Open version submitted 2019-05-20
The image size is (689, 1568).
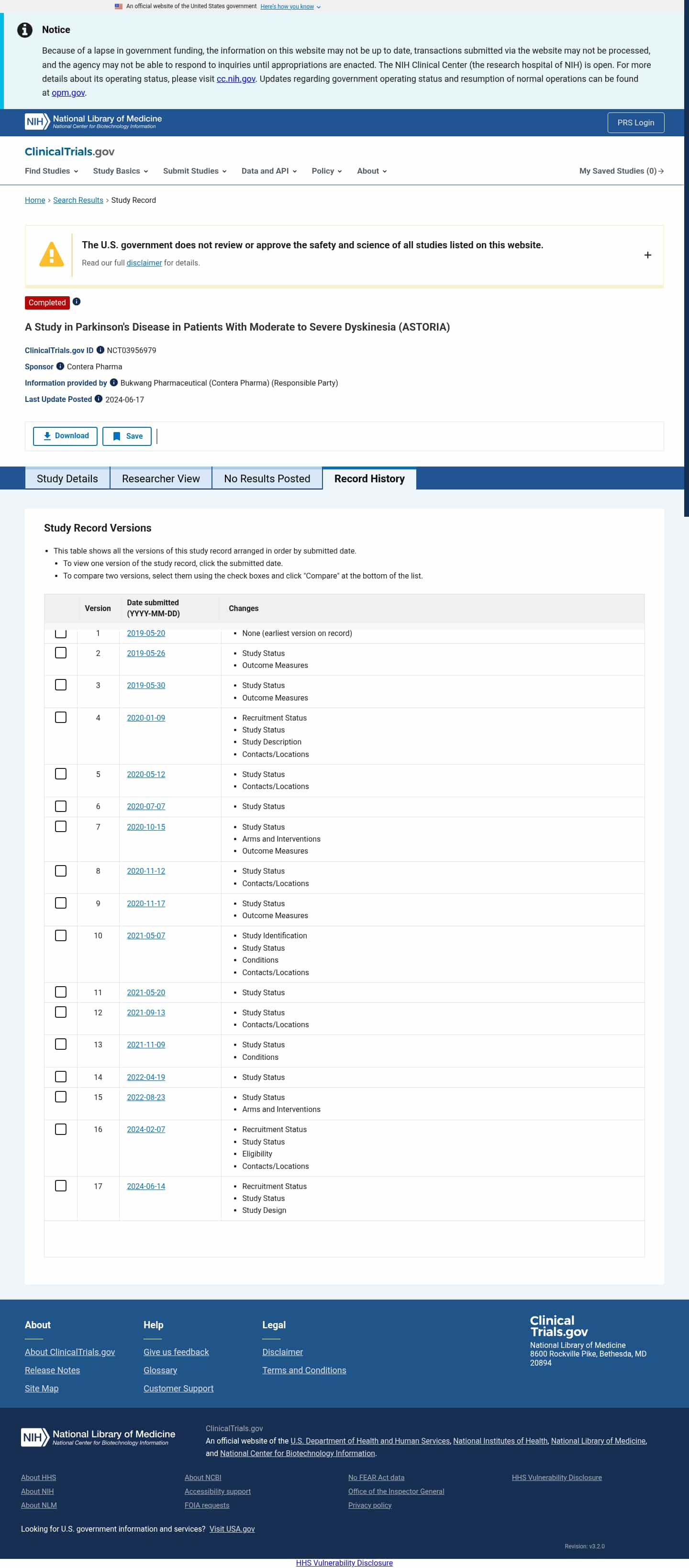click(x=146, y=633)
